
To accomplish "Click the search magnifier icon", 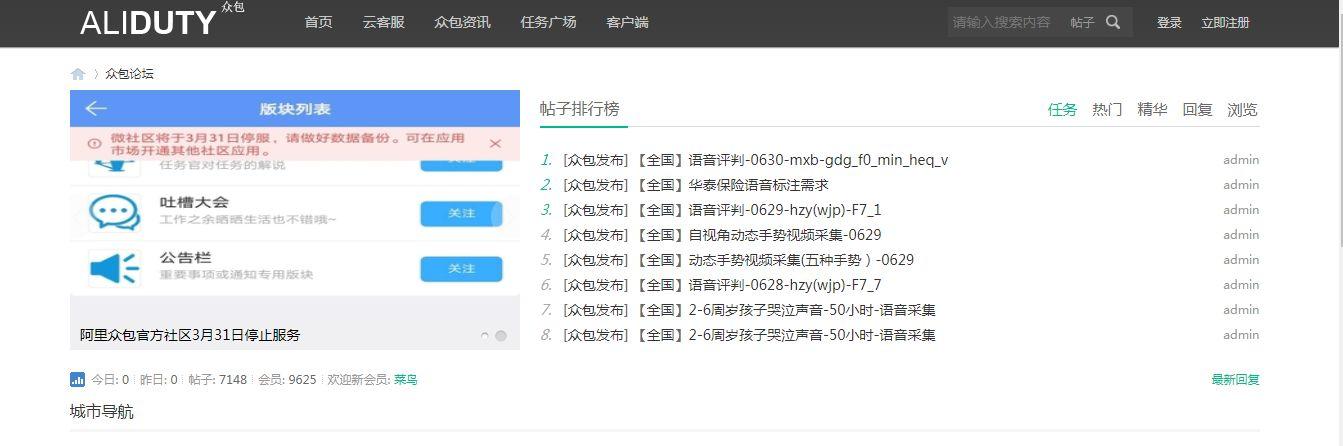I will (x=1113, y=22).
